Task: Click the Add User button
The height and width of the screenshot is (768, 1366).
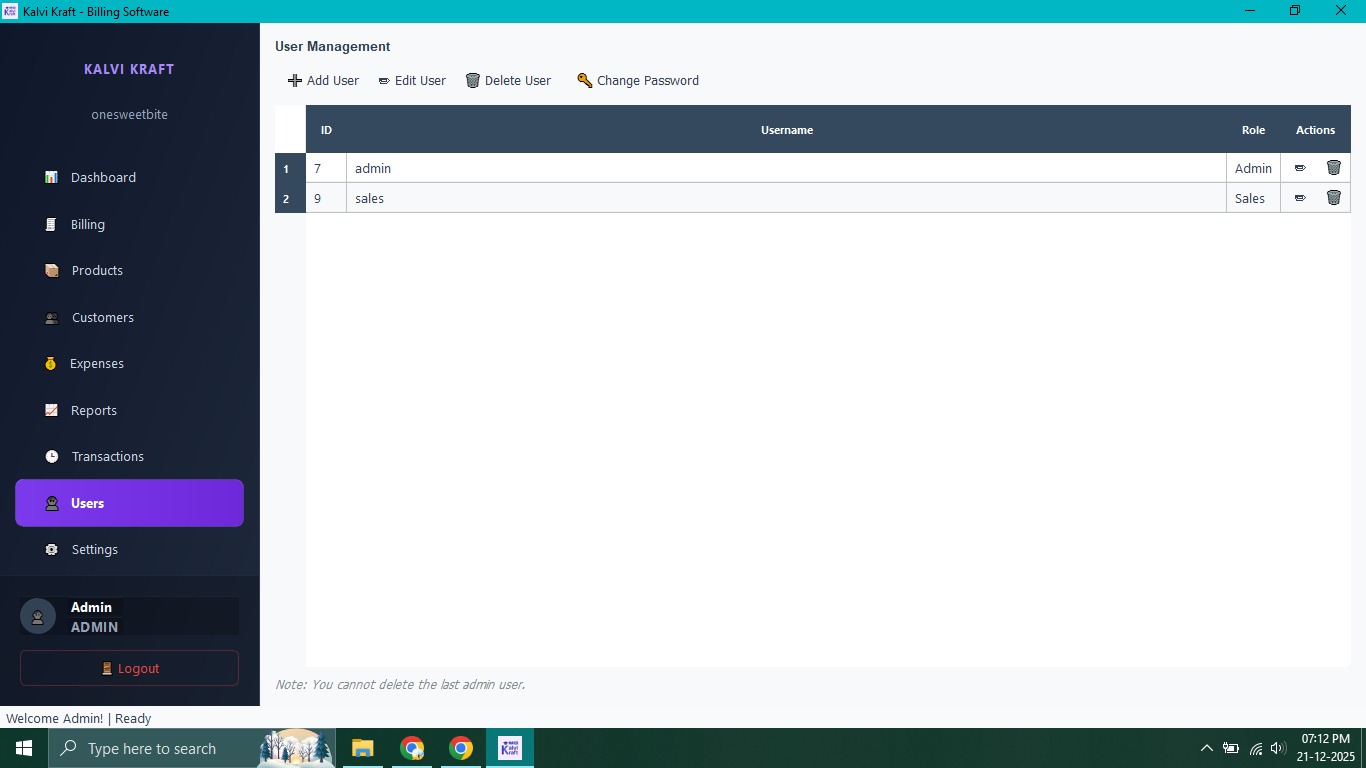Action: 324,80
